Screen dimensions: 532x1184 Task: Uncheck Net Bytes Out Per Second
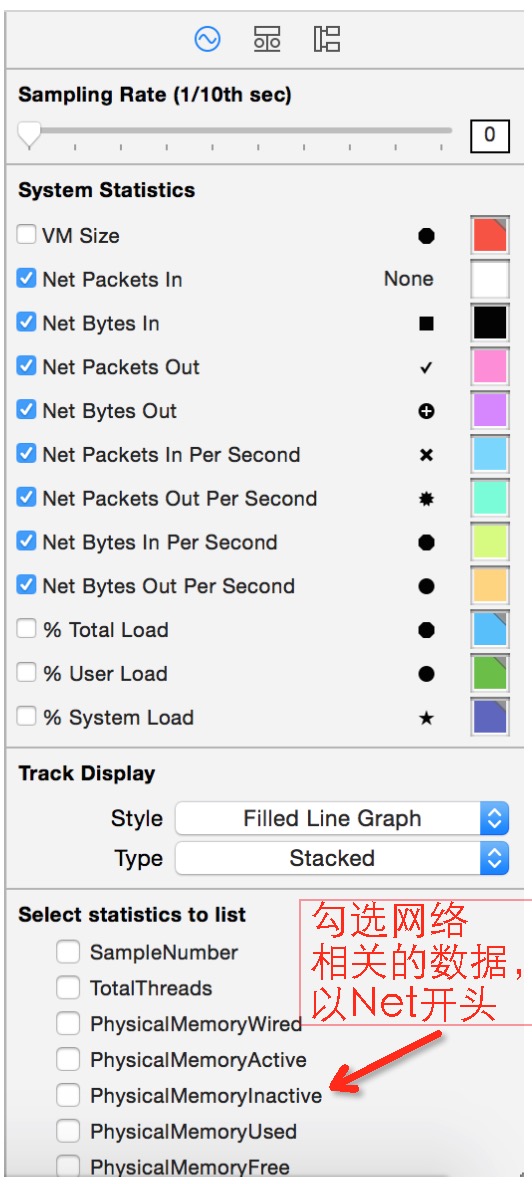coord(26,585)
